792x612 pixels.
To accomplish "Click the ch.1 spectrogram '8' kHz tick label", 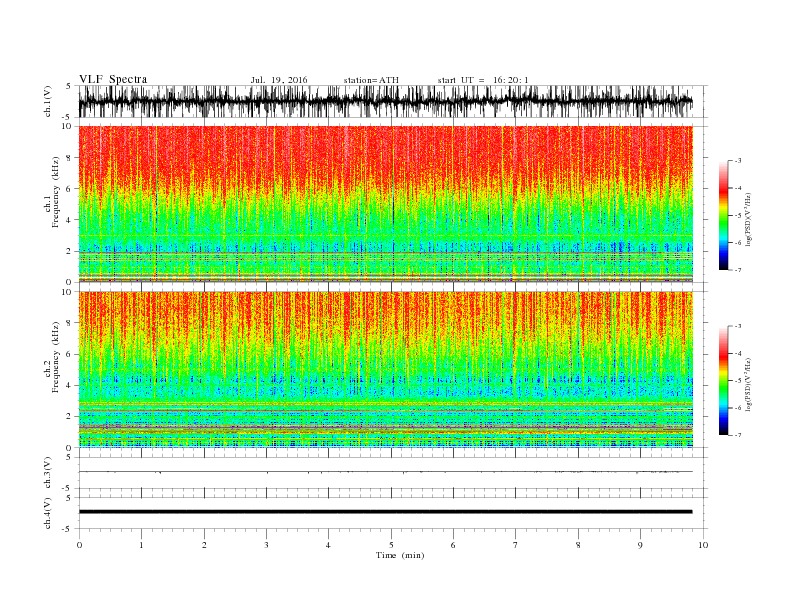I will tap(69, 158).
